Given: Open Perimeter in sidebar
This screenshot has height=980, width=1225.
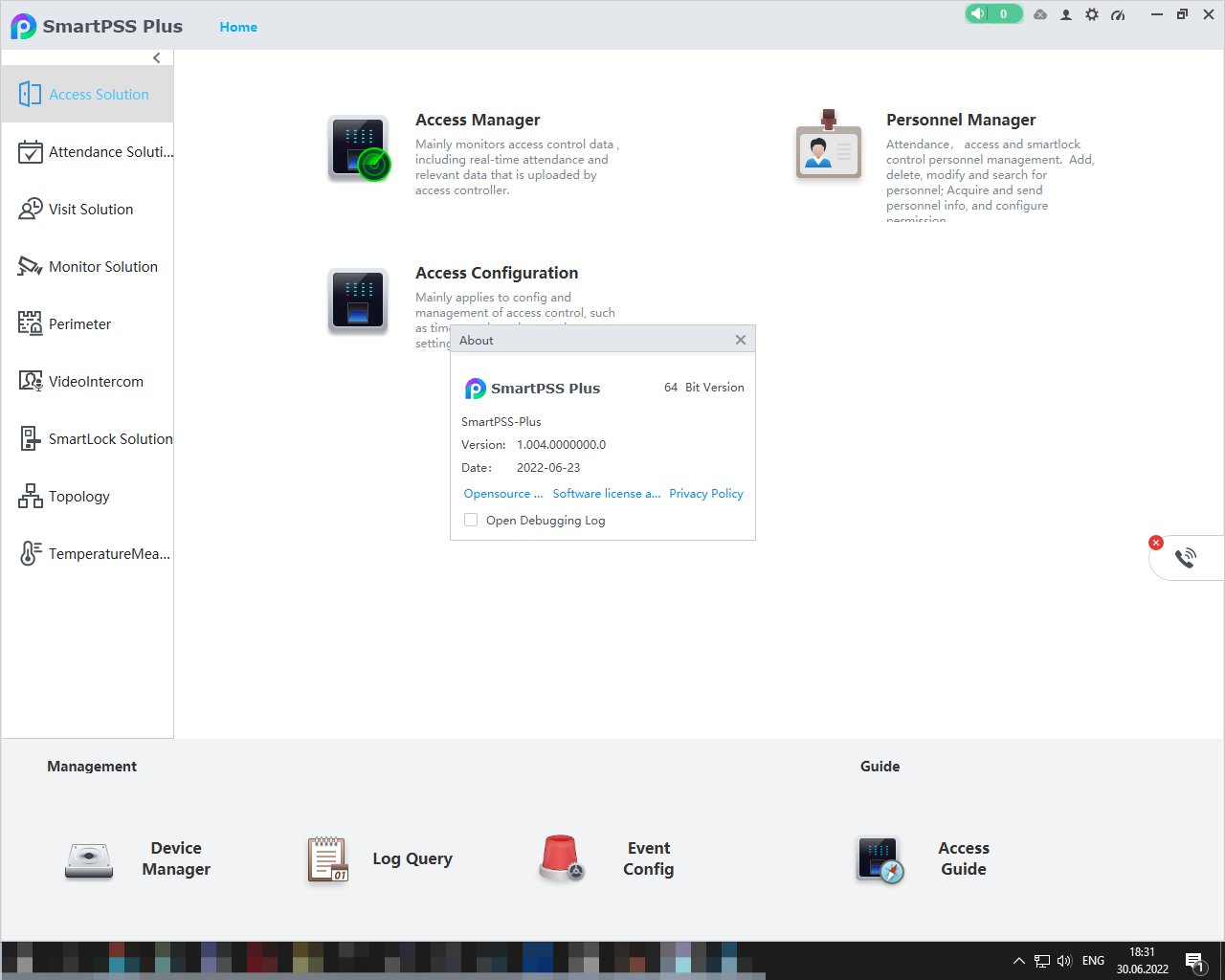Looking at the screenshot, I should coord(87,324).
